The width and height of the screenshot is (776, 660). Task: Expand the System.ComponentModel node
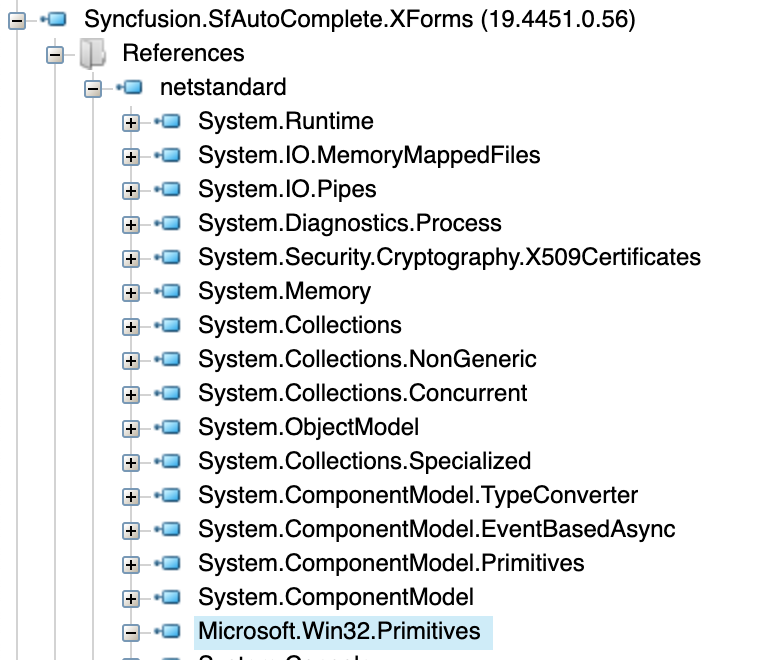pos(131,599)
